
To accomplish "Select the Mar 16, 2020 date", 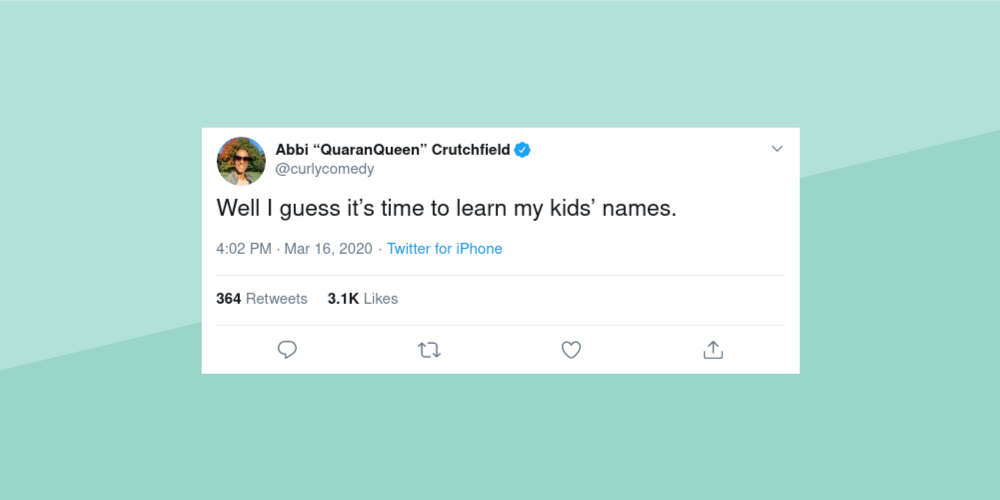I will tap(328, 249).
